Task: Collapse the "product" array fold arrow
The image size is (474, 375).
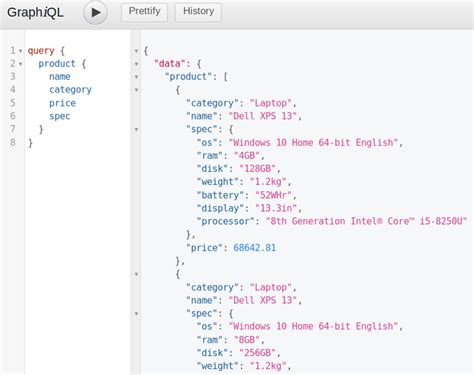Action: [136, 77]
